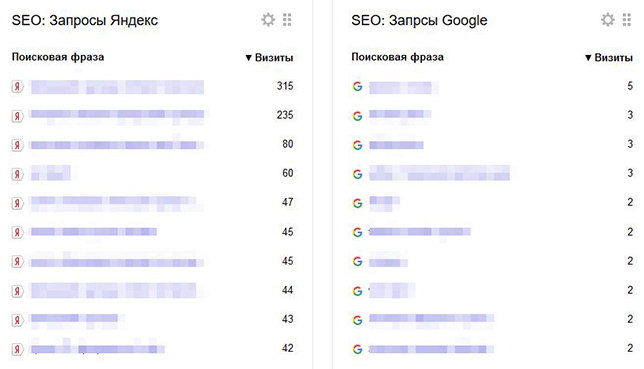This screenshot has height=369, width=644.
Task: Sort Google widget by Визиты column
Action: pyautogui.click(x=609, y=58)
